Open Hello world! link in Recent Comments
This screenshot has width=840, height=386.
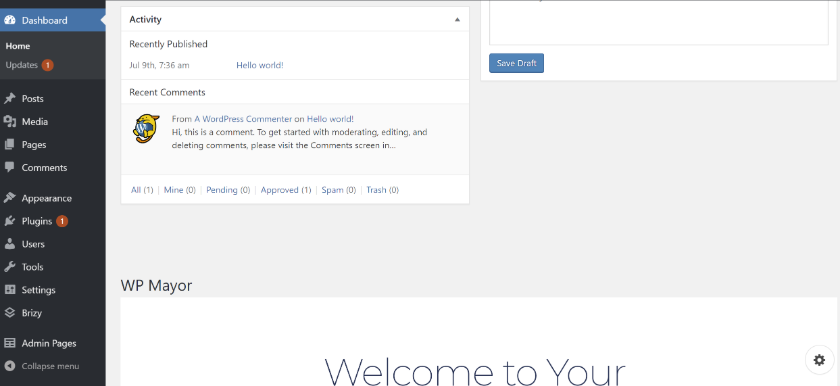(330, 119)
